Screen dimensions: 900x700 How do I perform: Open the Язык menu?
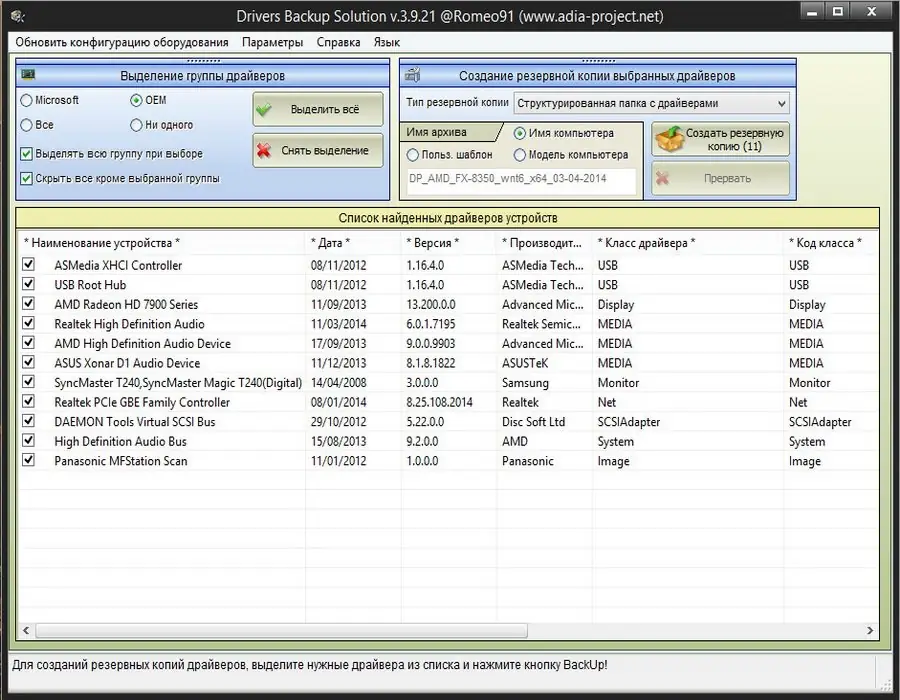(387, 42)
